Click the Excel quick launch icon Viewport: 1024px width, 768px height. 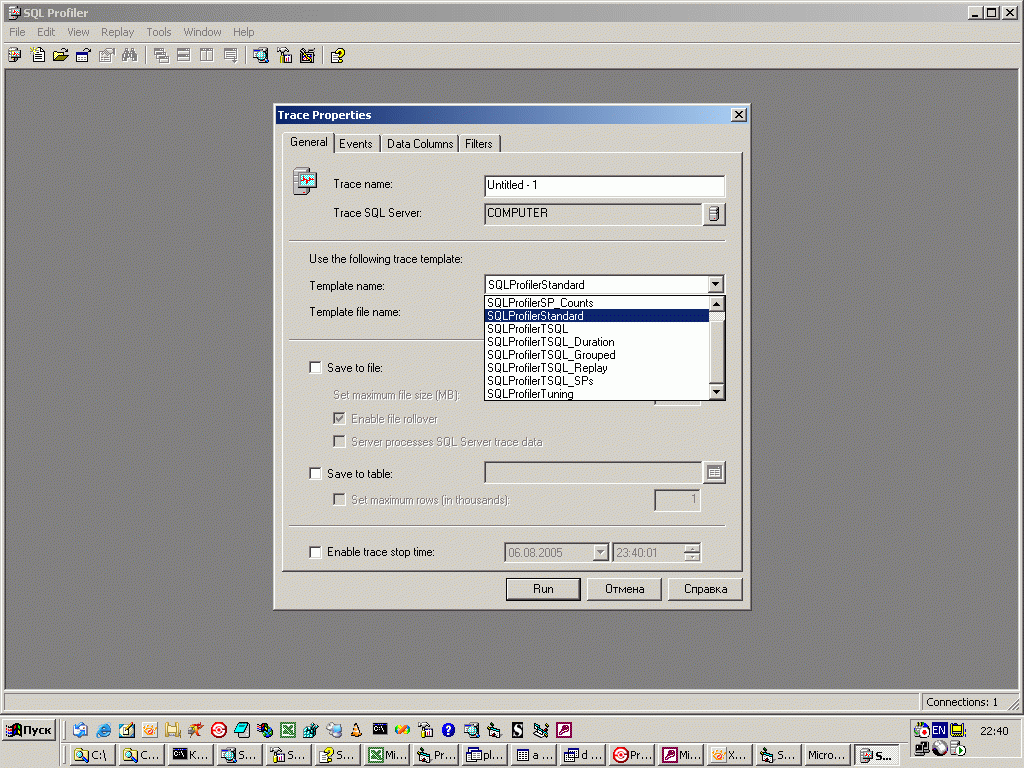pos(287,730)
